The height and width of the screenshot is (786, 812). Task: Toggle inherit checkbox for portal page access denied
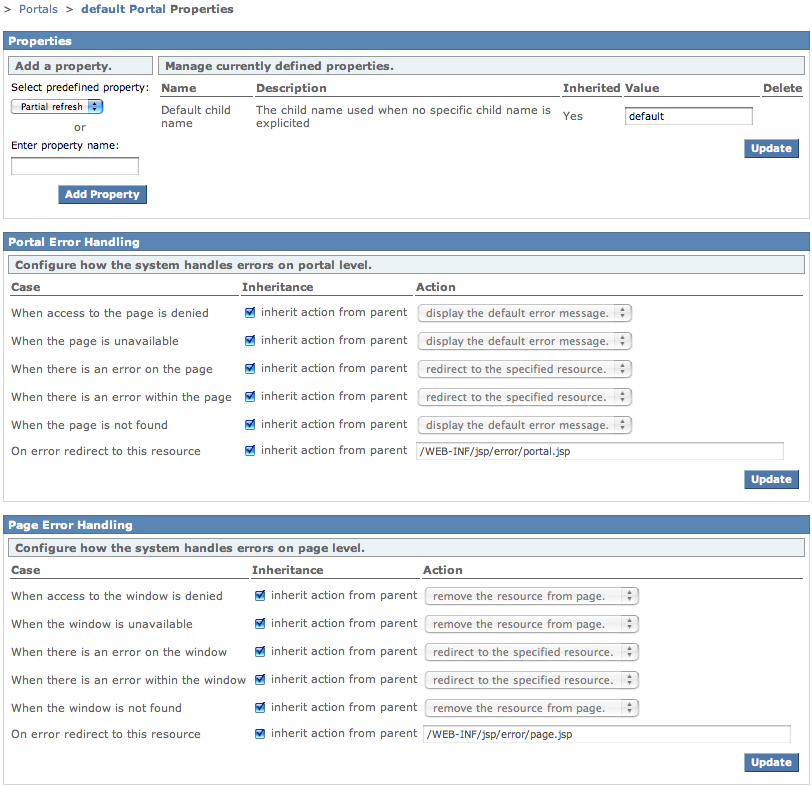point(250,313)
